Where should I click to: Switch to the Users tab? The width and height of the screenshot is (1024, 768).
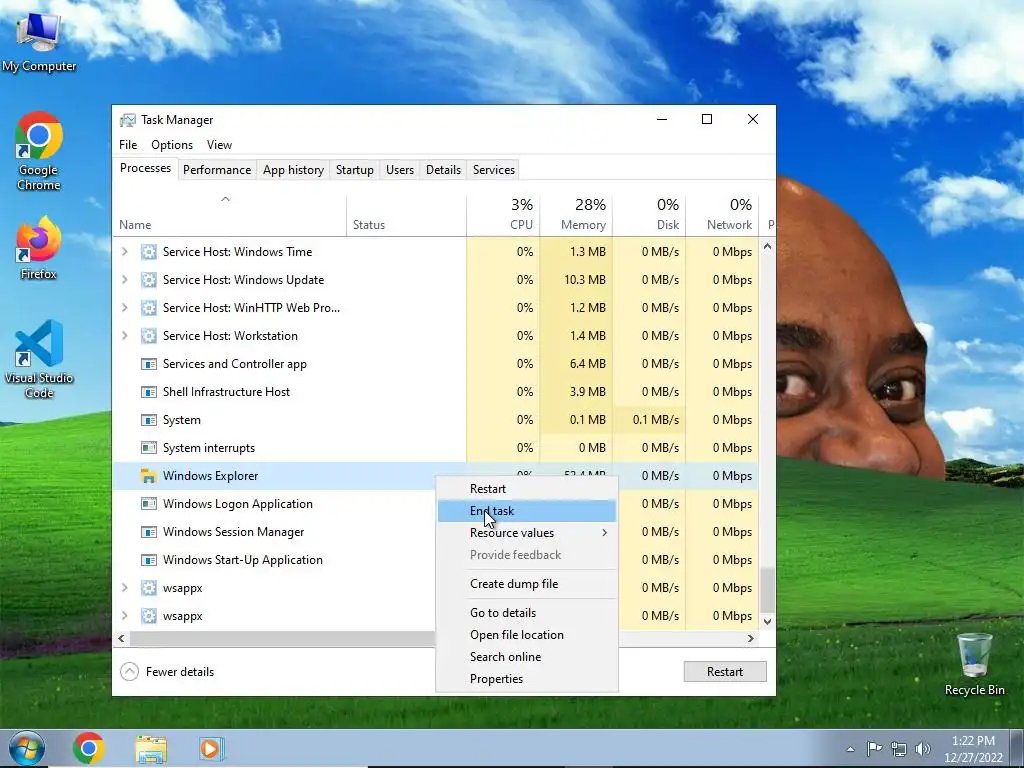point(400,170)
